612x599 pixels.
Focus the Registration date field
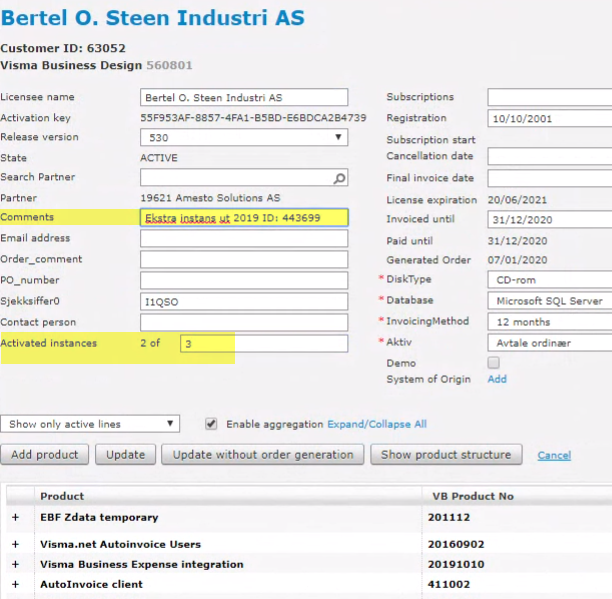(x=550, y=118)
